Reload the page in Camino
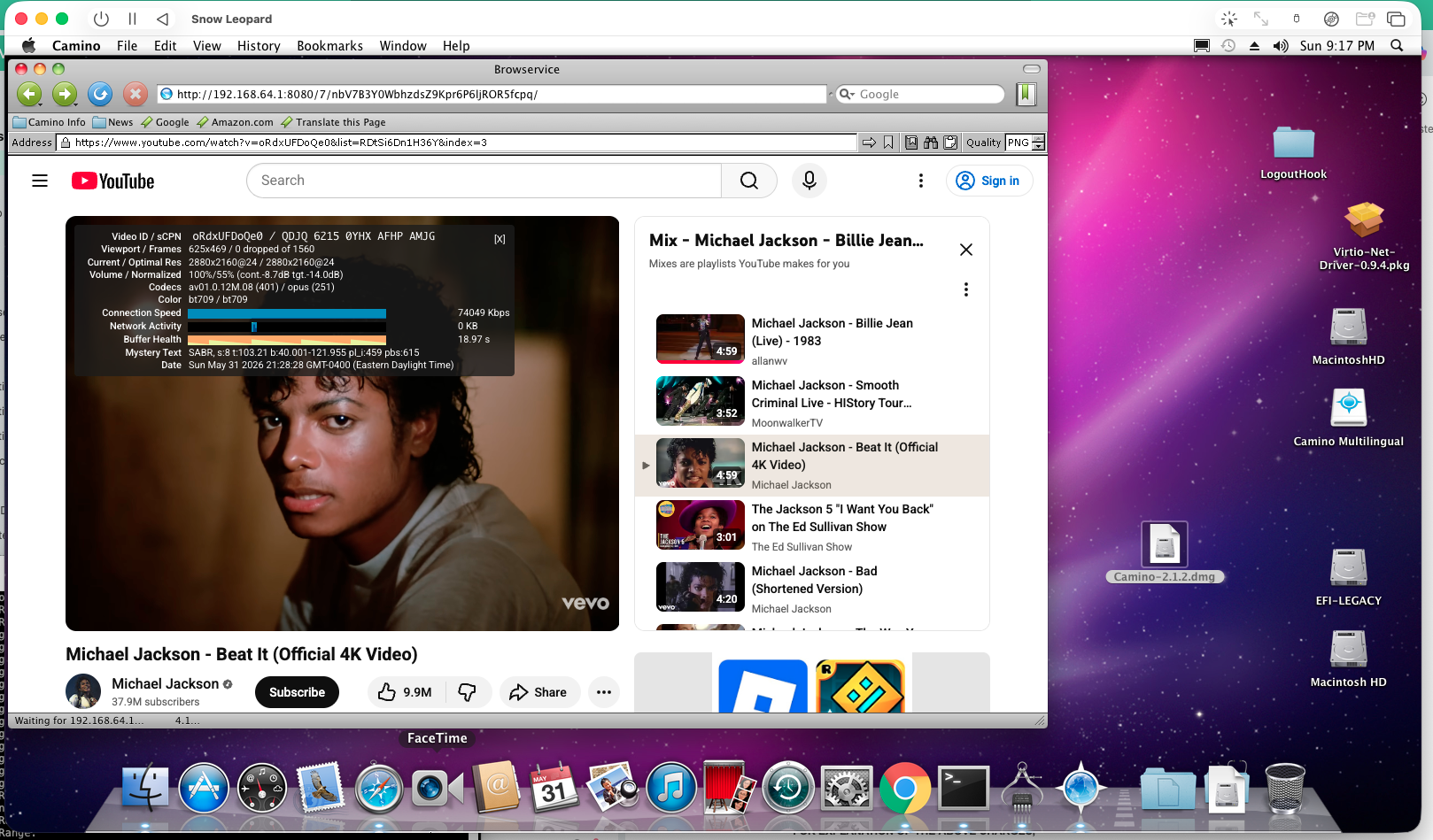This screenshot has width=1433, height=840. [x=100, y=94]
